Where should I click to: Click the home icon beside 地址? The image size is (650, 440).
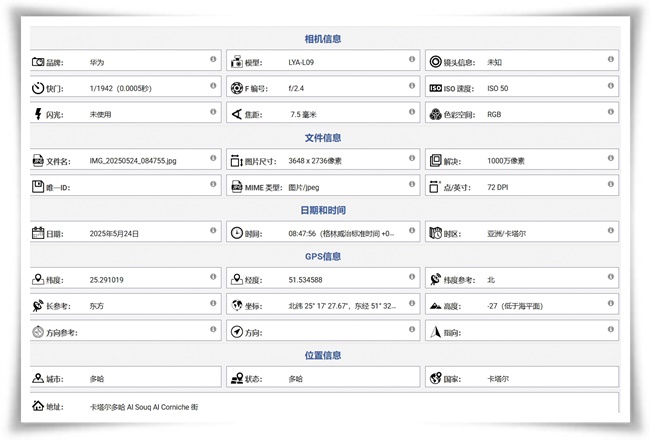tap(37, 407)
